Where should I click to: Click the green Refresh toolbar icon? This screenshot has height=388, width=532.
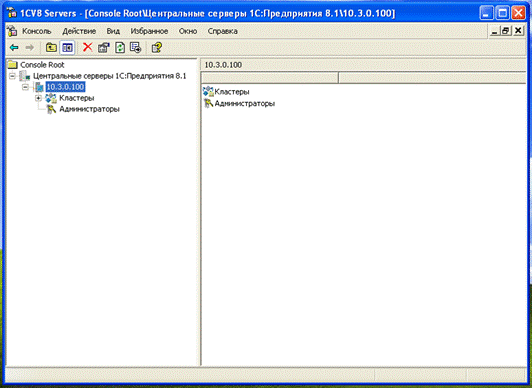point(120,47)
